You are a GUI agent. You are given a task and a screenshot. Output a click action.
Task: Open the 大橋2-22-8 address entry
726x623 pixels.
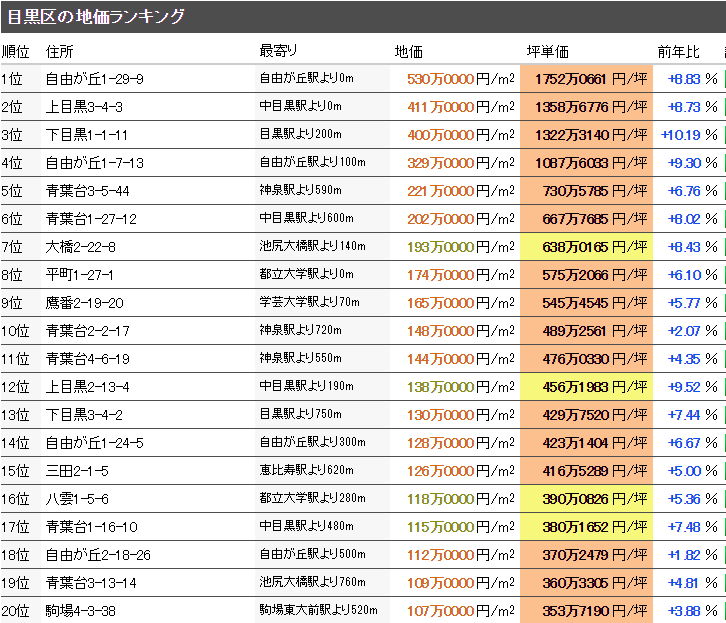pyautogui.click(x=81, y=247)
